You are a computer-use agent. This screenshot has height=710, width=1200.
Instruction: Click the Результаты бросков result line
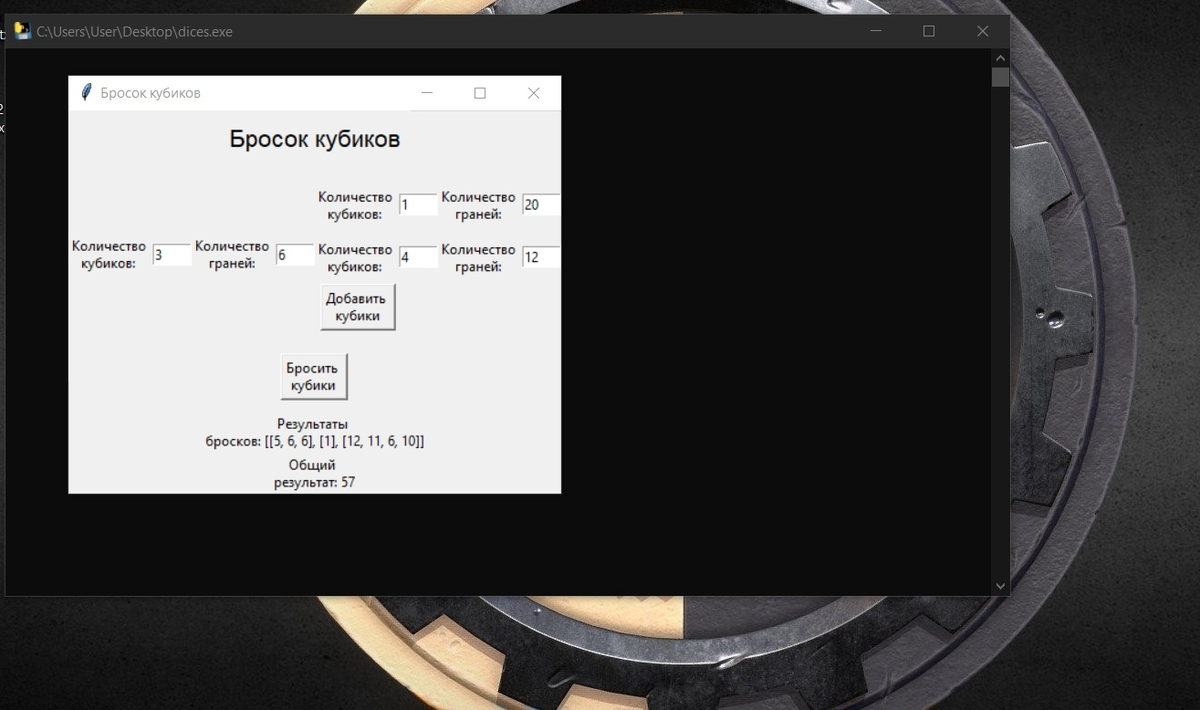click(x=315, y=432)
